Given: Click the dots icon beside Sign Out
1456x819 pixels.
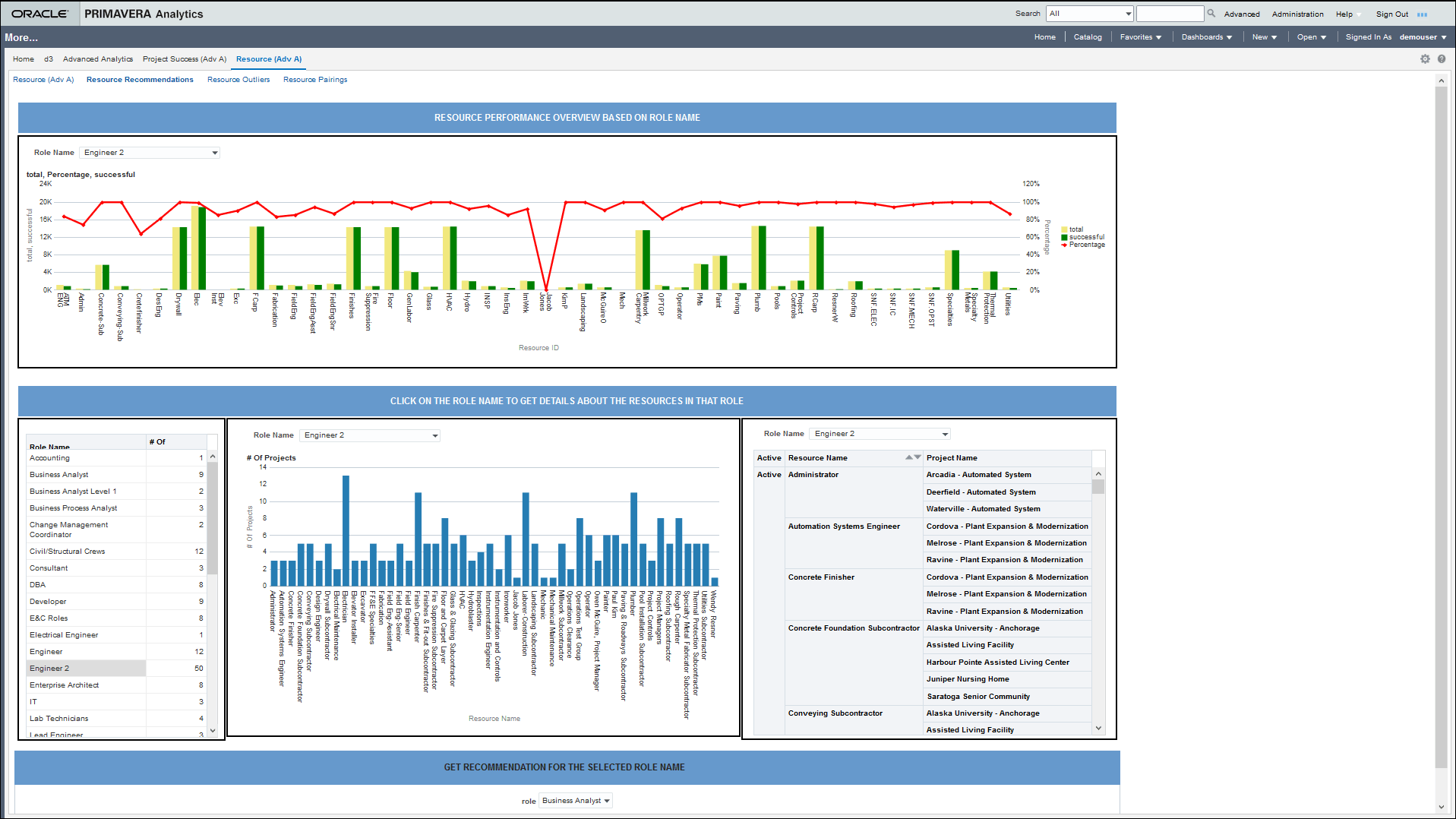Looking at the screenshot, I should 1423,14.
